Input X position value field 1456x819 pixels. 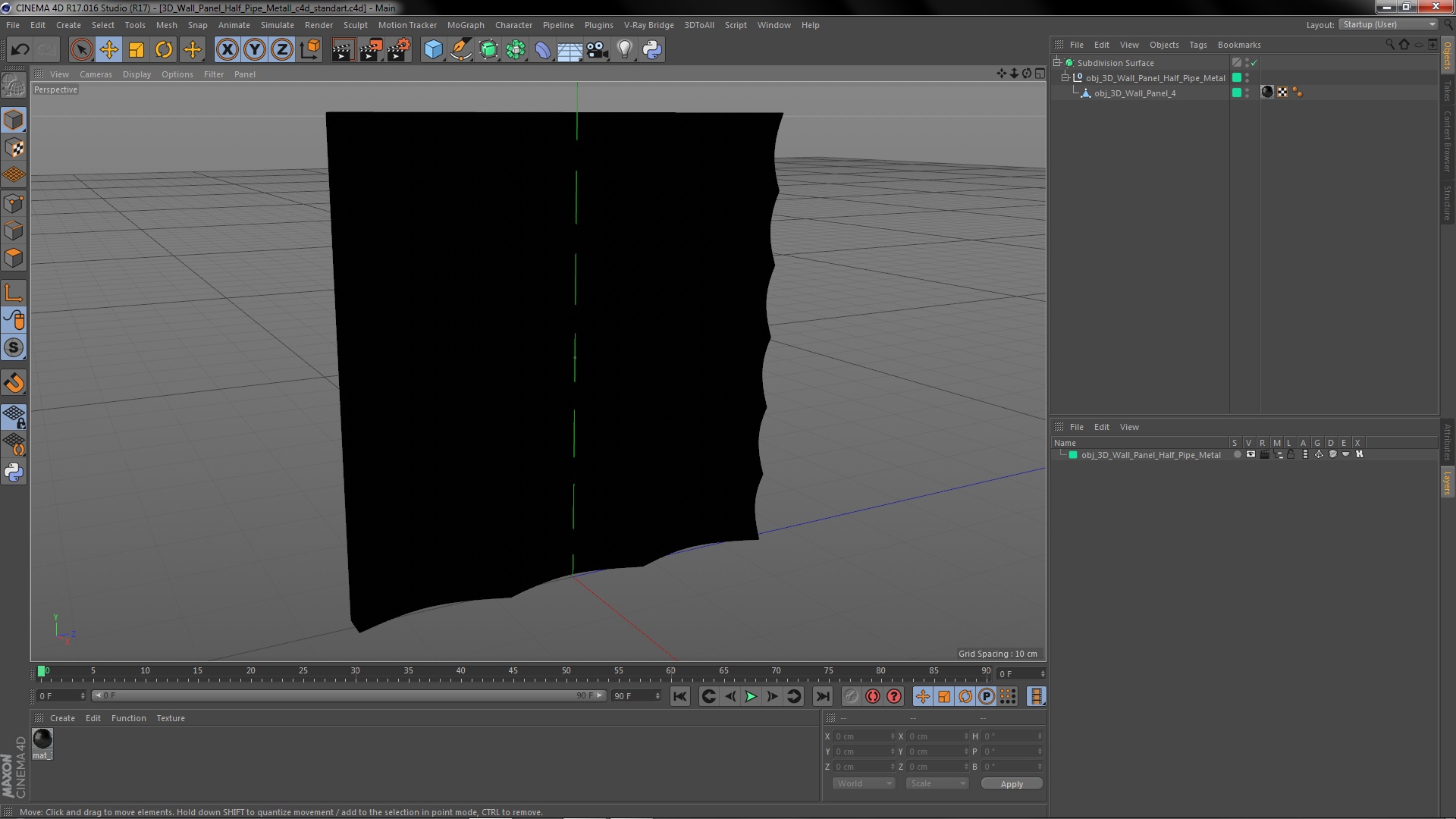861,736
